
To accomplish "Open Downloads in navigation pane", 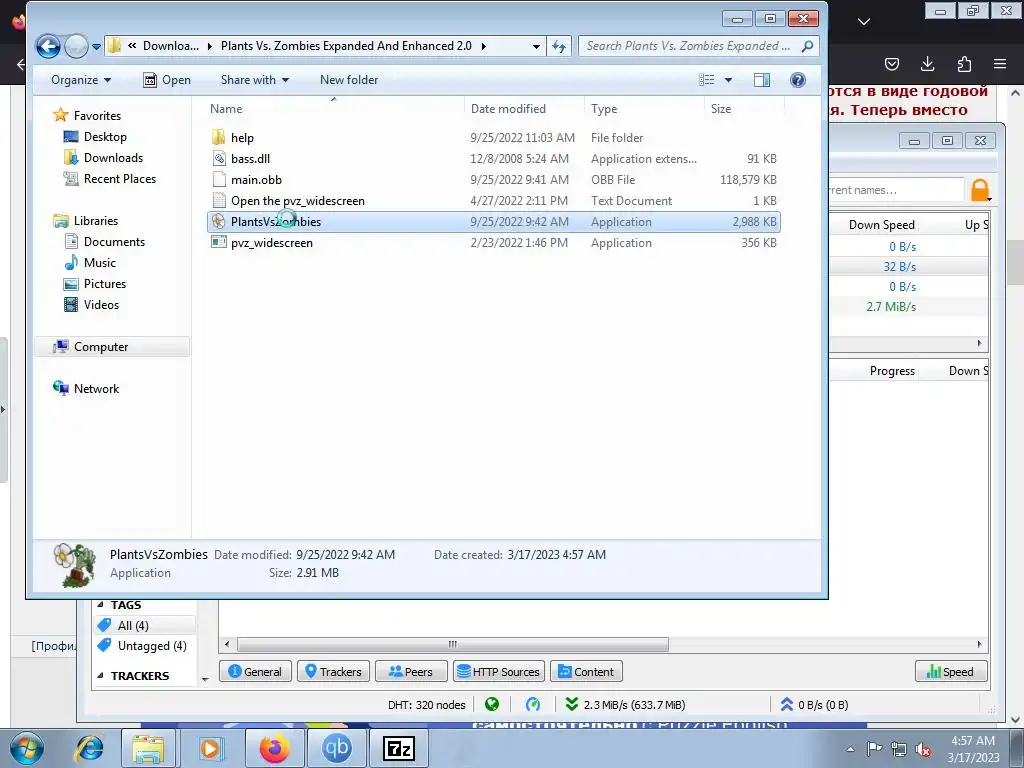I will tap(113, 157).
